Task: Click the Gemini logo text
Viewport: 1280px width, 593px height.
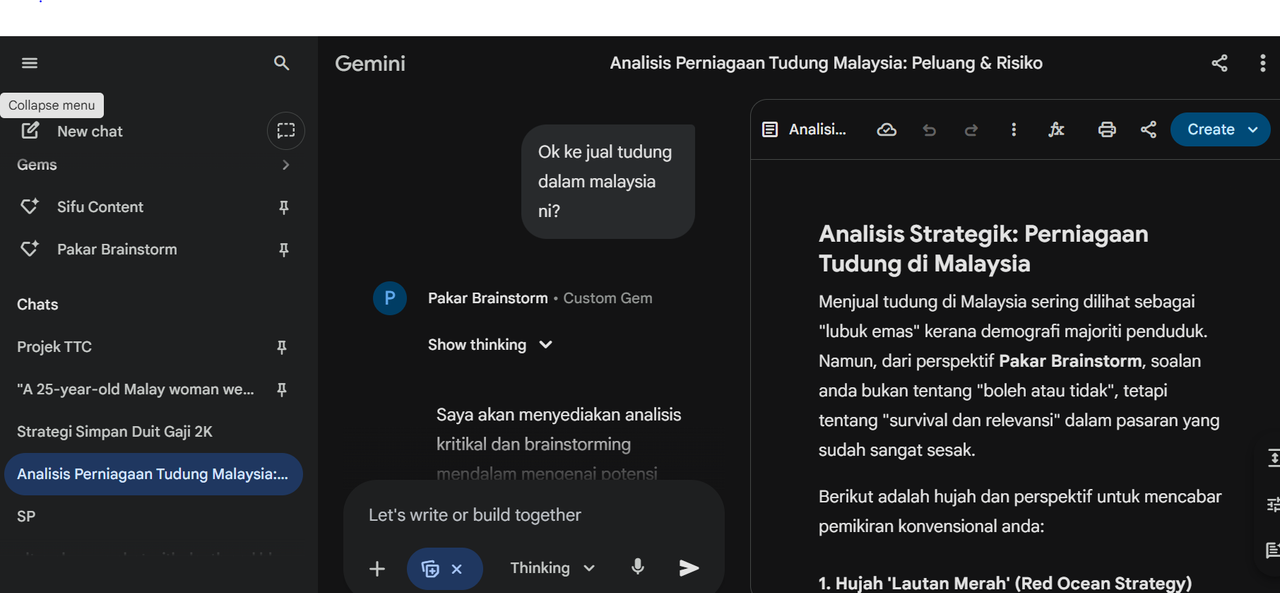Action: click(x=370, y=63)
